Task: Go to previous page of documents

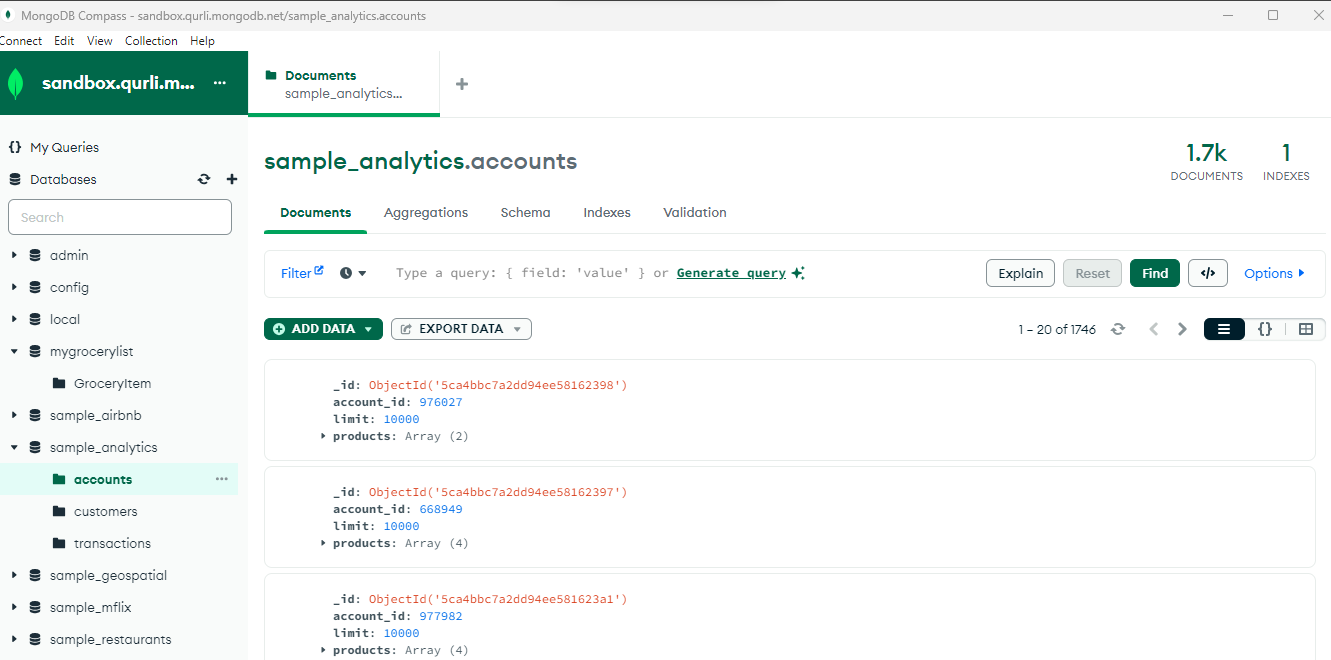Action: [x=1154, y=329]
